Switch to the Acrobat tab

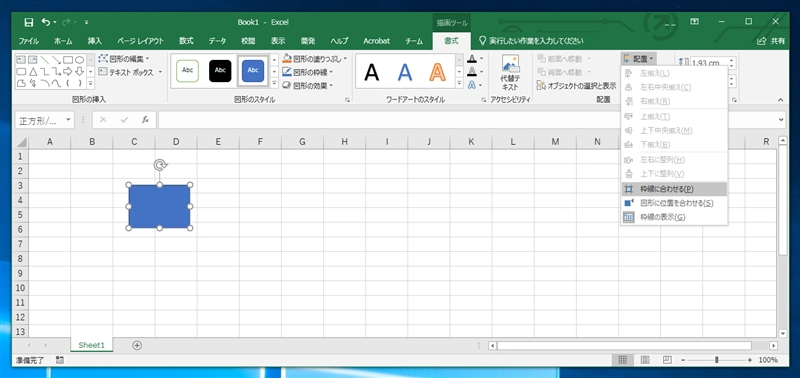[x=377, y=41]
